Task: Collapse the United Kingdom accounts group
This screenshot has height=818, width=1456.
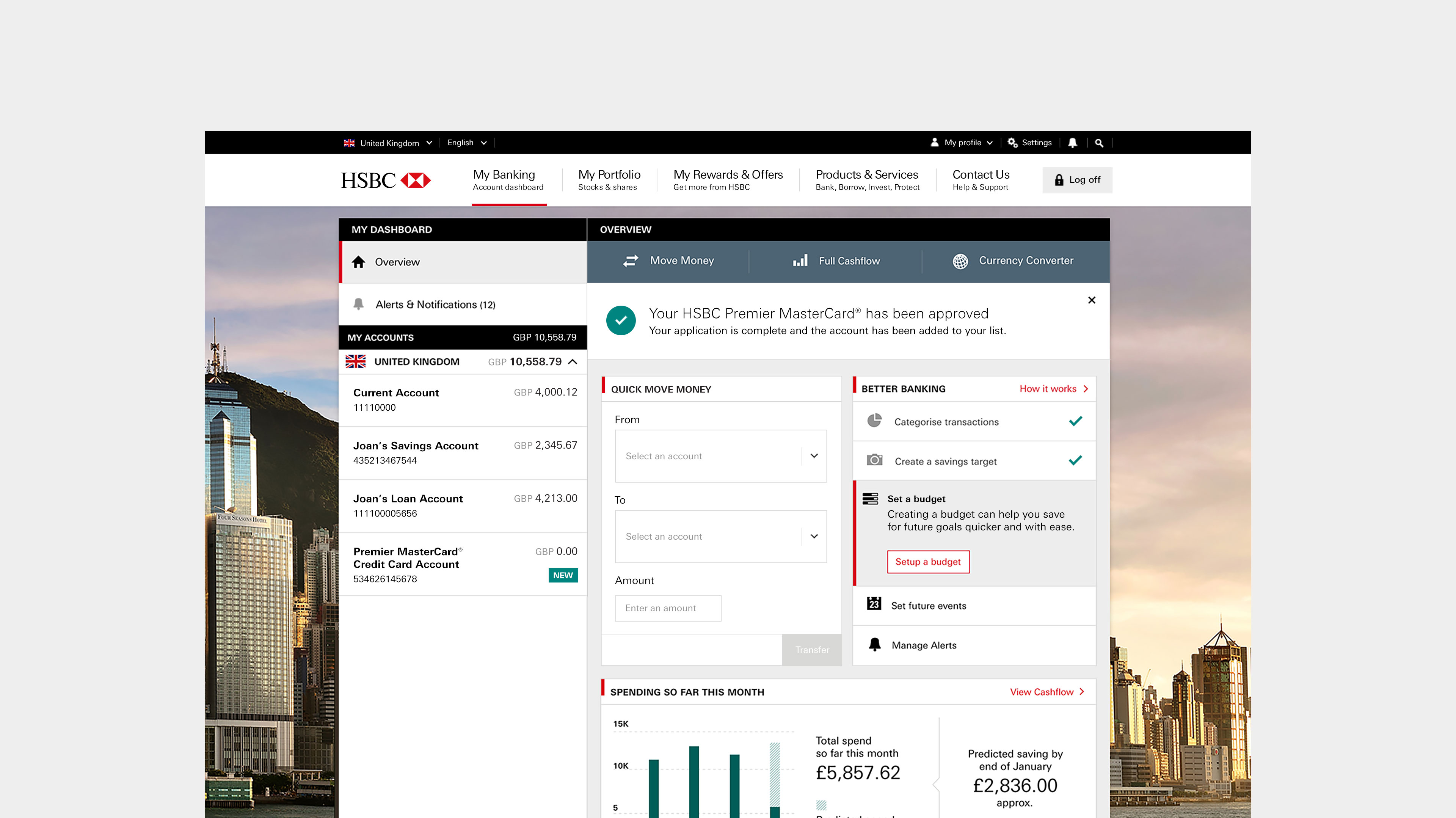Action: click(573, 362)
